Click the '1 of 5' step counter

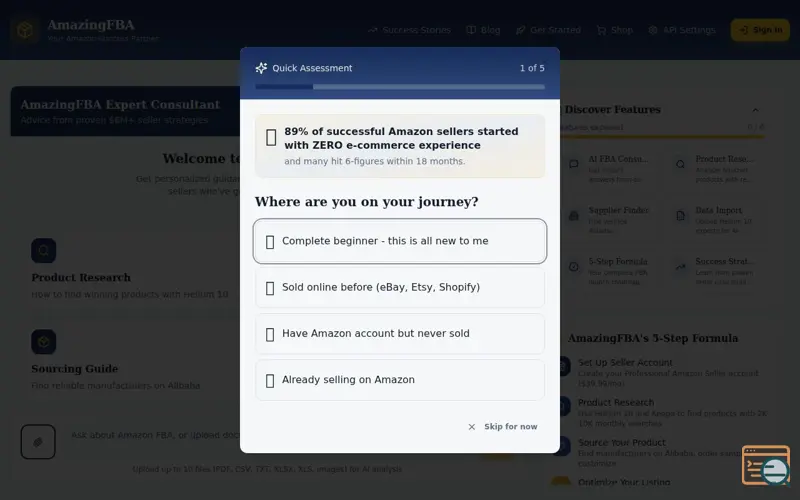(x=532, y=68)
